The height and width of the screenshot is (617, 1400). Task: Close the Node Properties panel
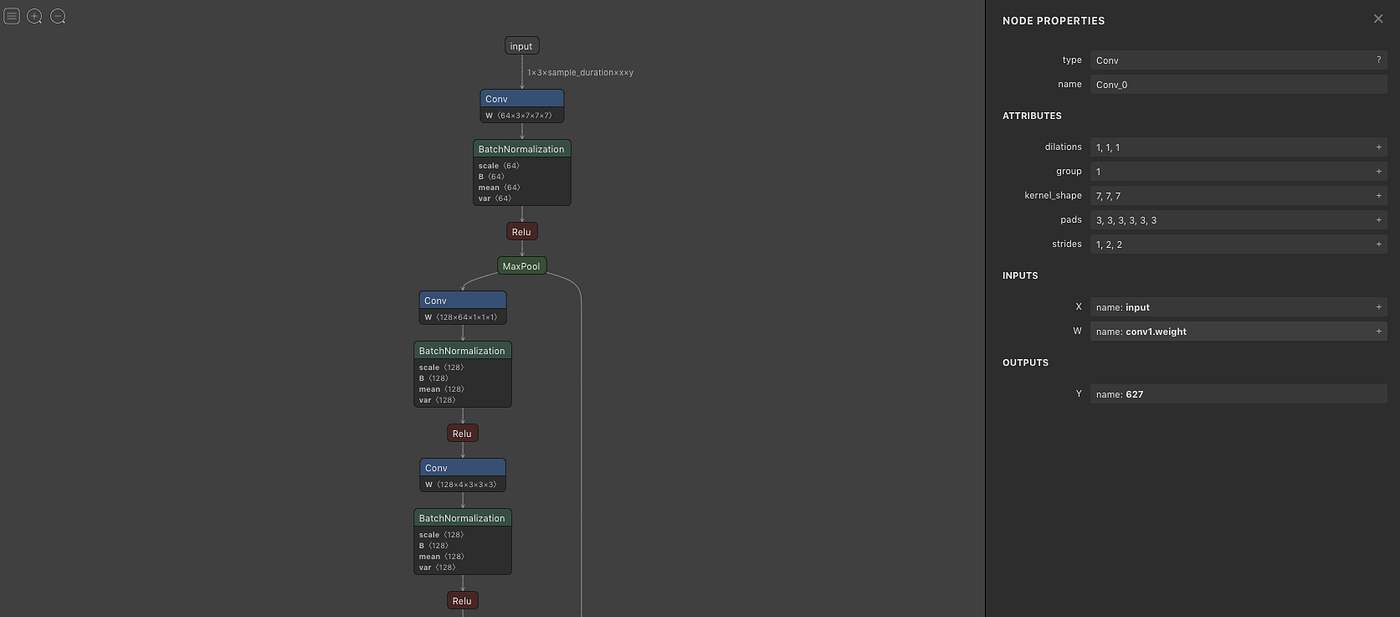point(1377,17)
